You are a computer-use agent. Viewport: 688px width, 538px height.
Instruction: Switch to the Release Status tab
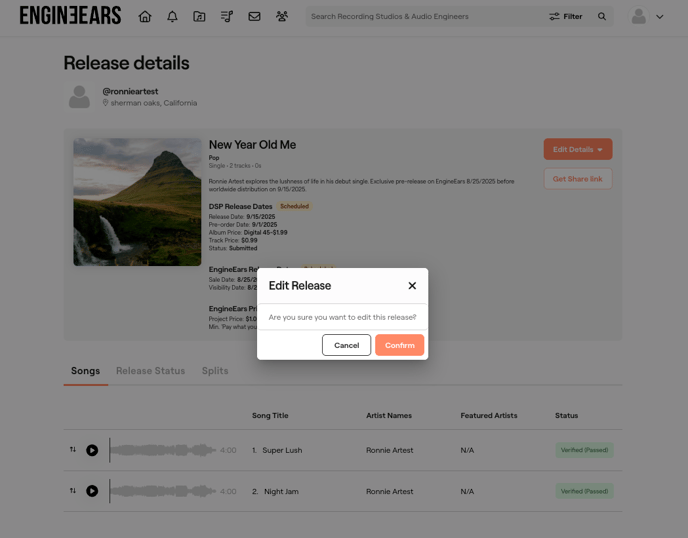150,371
